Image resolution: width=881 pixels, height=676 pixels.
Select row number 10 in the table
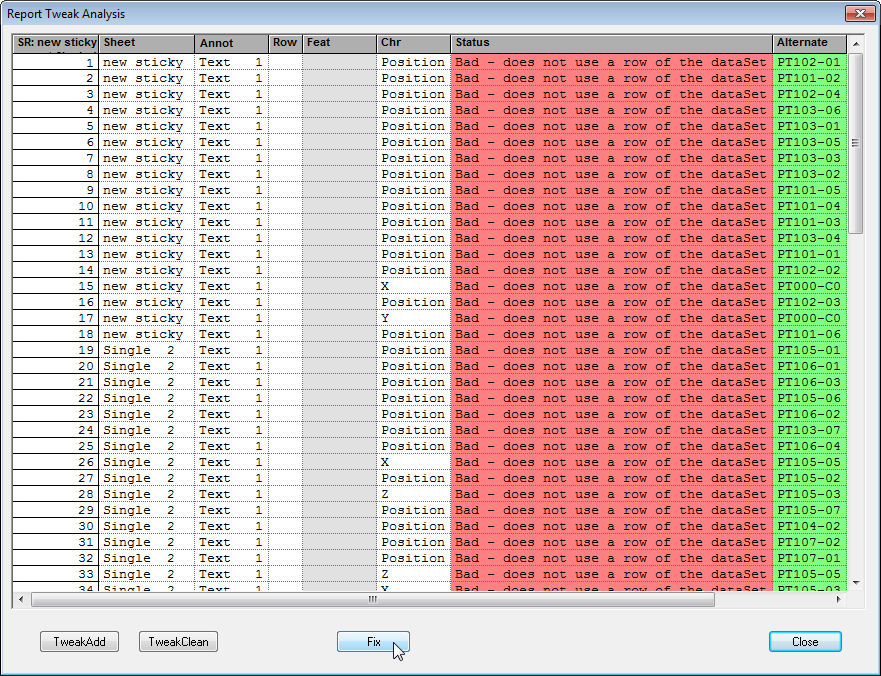tap(56, 206)
